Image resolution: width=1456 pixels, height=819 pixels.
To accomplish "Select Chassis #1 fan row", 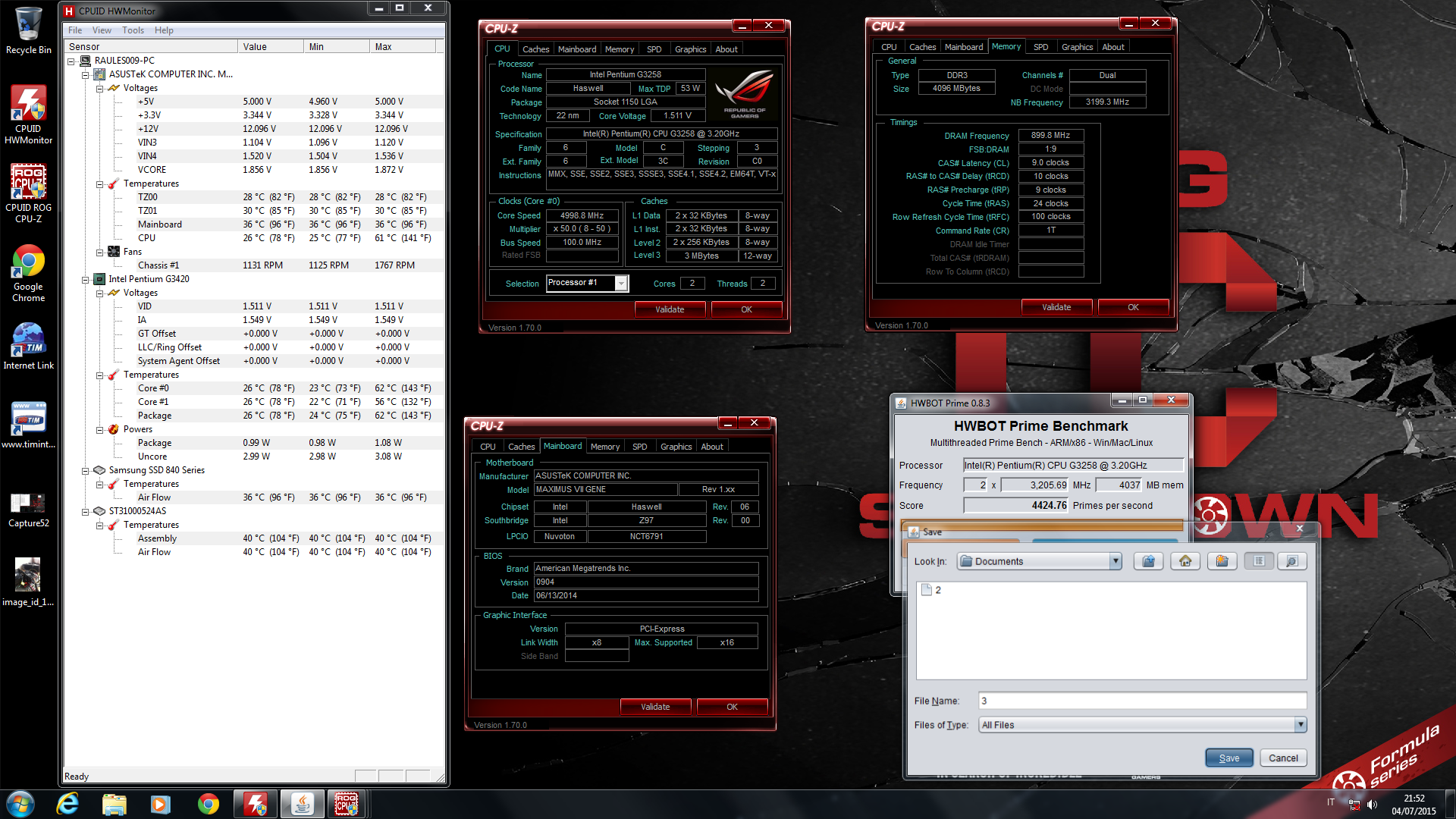I will [x=254, y=265].
